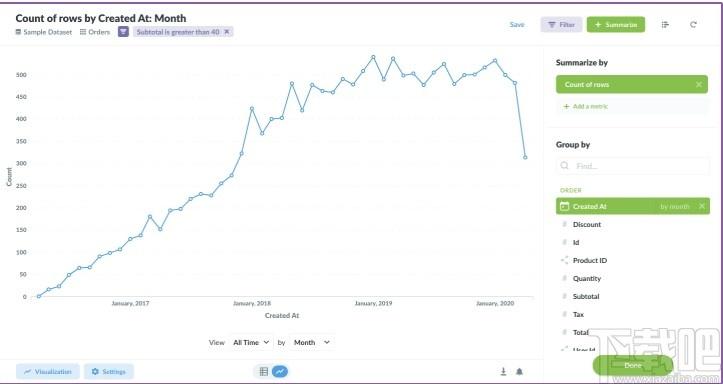
Task: Focus the Group by Find search field
Action: [x=633, y=166]
